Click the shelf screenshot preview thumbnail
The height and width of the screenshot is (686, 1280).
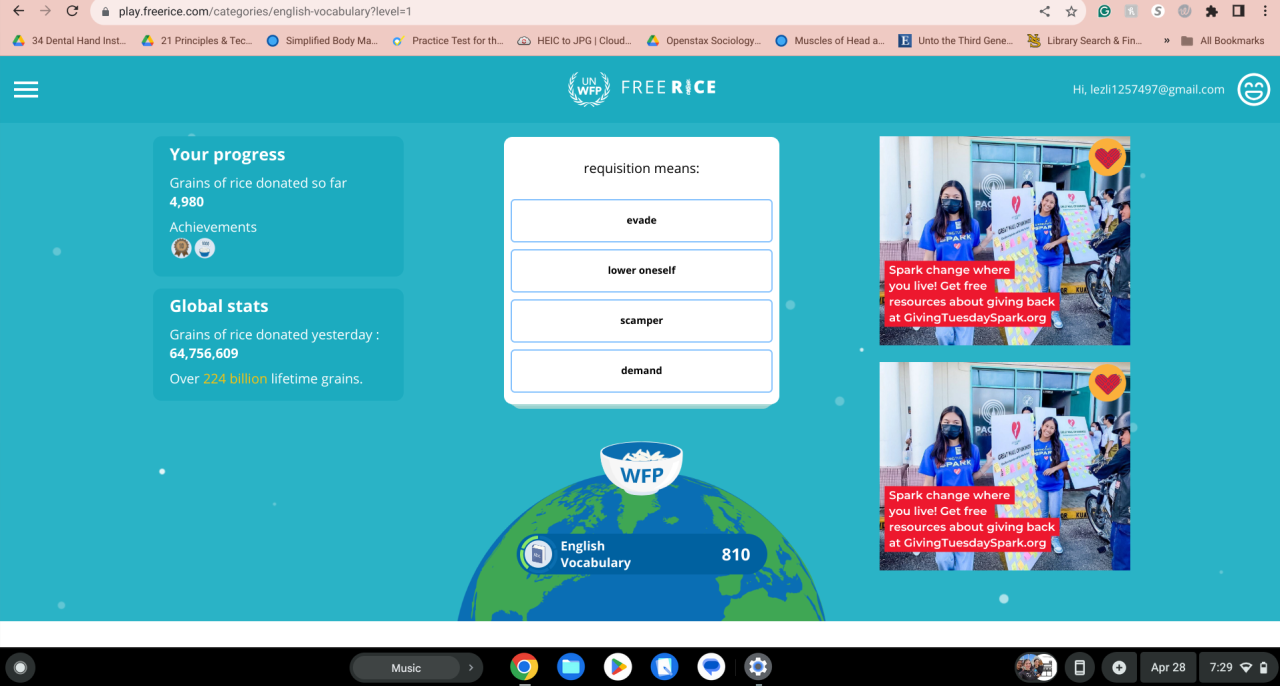pyautogui.click(x=1035, y=667)
